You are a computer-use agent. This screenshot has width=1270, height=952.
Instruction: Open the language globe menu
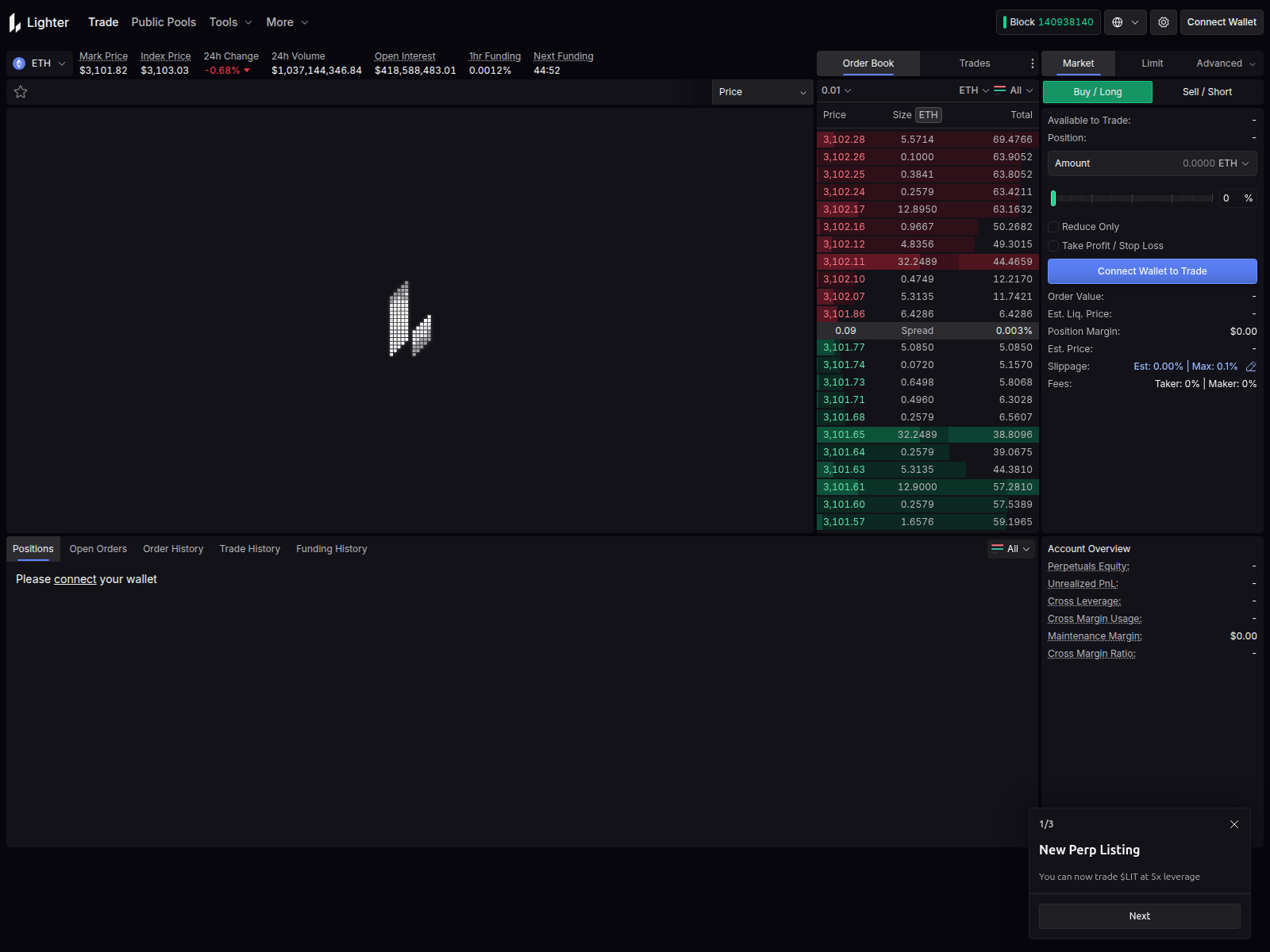pos(1124,22)
